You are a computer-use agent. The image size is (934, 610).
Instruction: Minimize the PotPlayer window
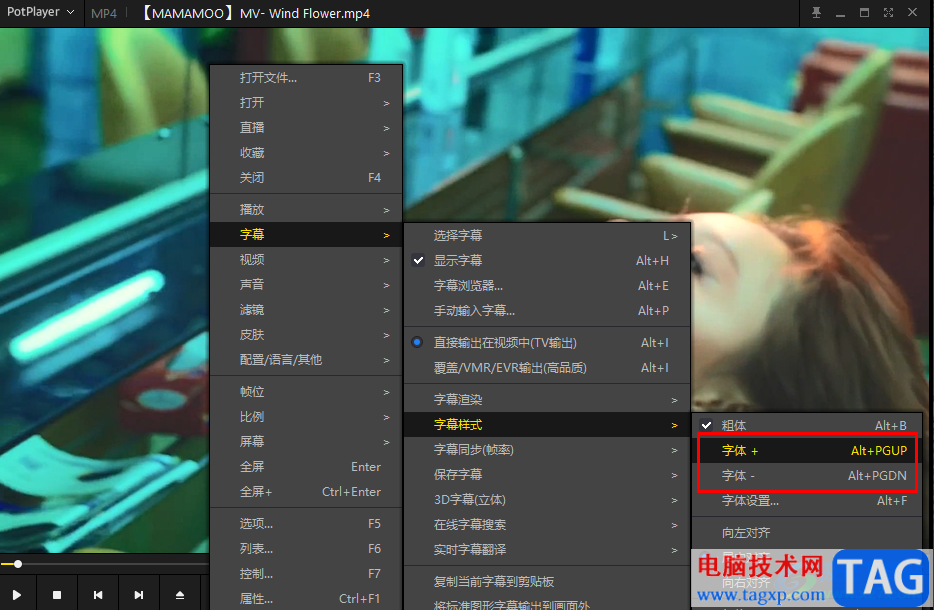(x=840, y=13)
